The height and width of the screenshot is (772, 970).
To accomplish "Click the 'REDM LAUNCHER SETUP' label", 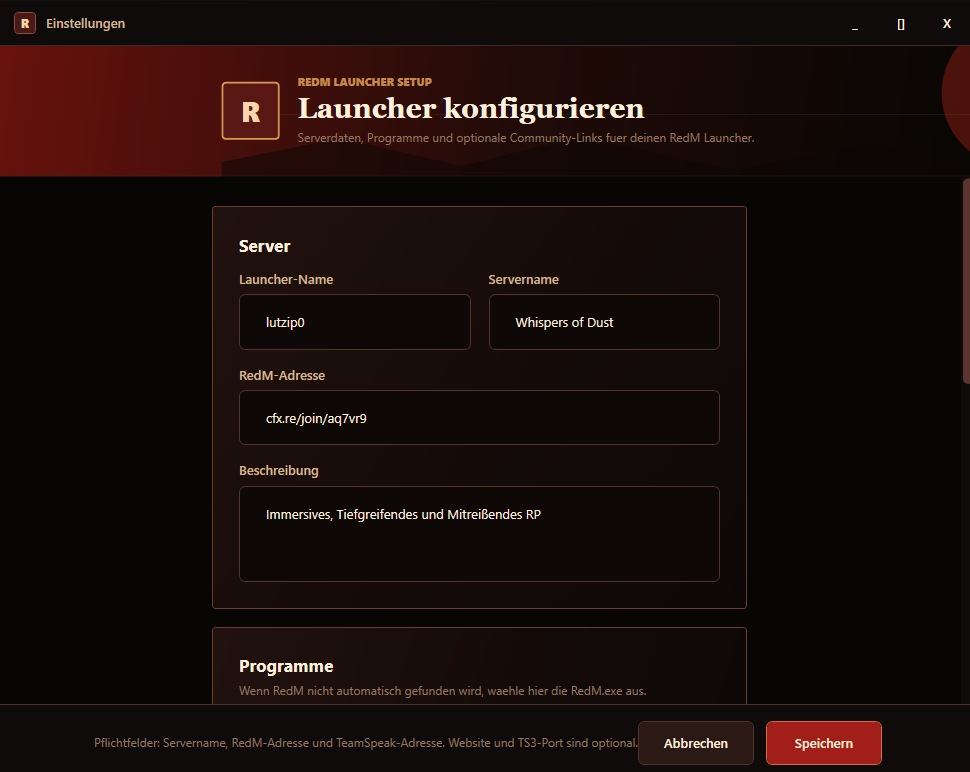I will pos(364,82).
